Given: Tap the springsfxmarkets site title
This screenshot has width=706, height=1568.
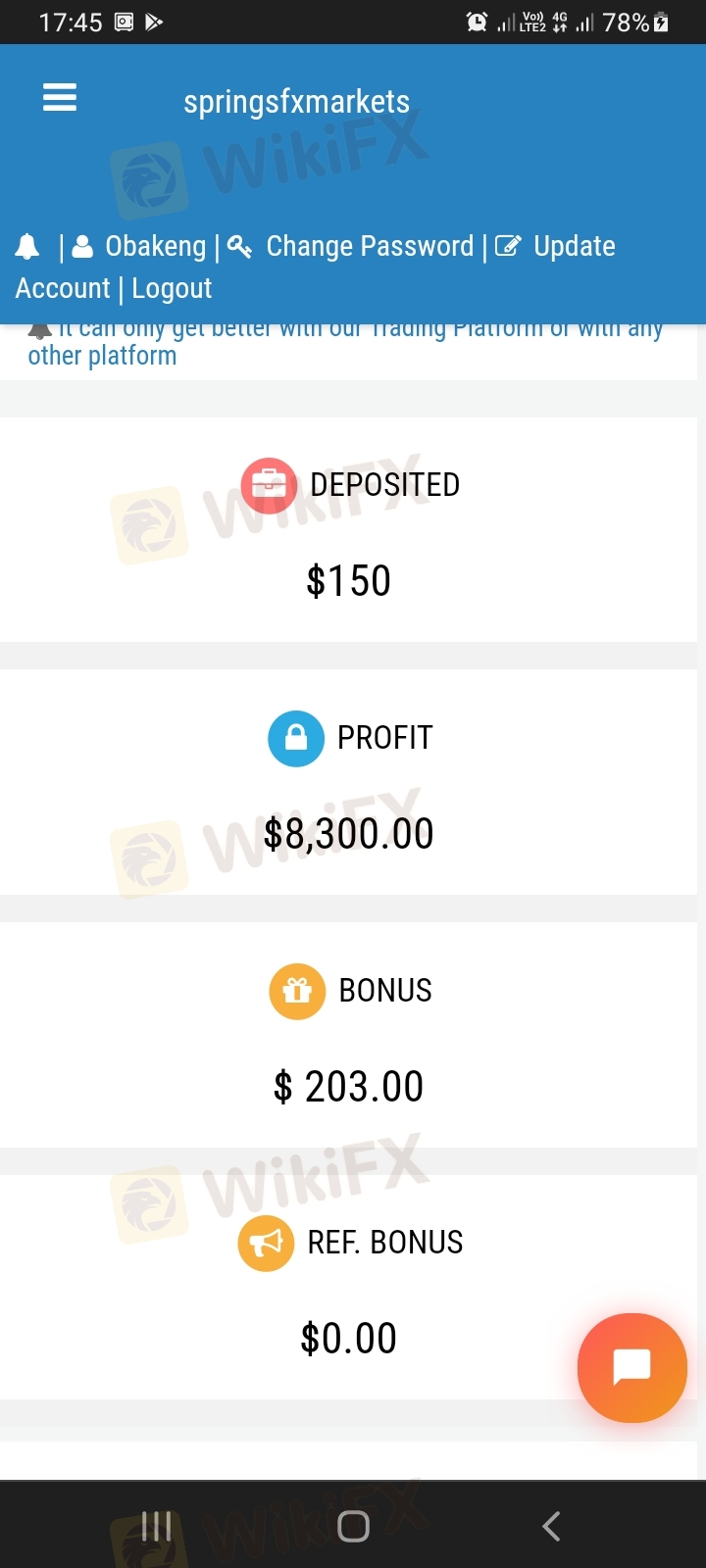Looking at the screenshot, I should click(296, 102).
